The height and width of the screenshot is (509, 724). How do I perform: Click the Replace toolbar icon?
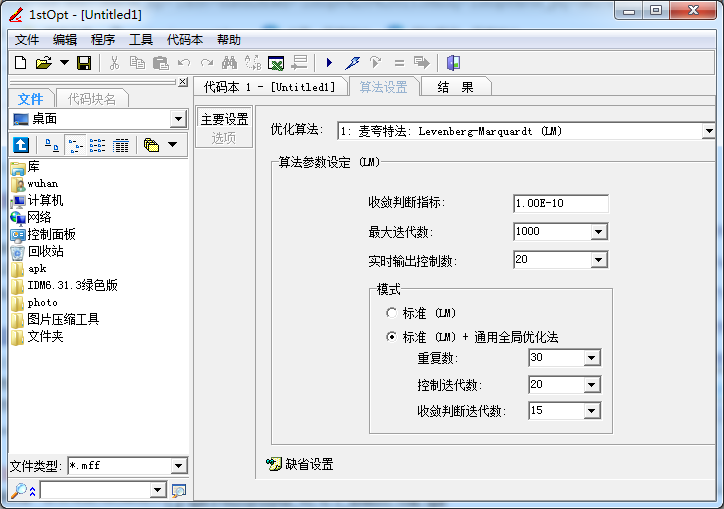pos(253,62)
